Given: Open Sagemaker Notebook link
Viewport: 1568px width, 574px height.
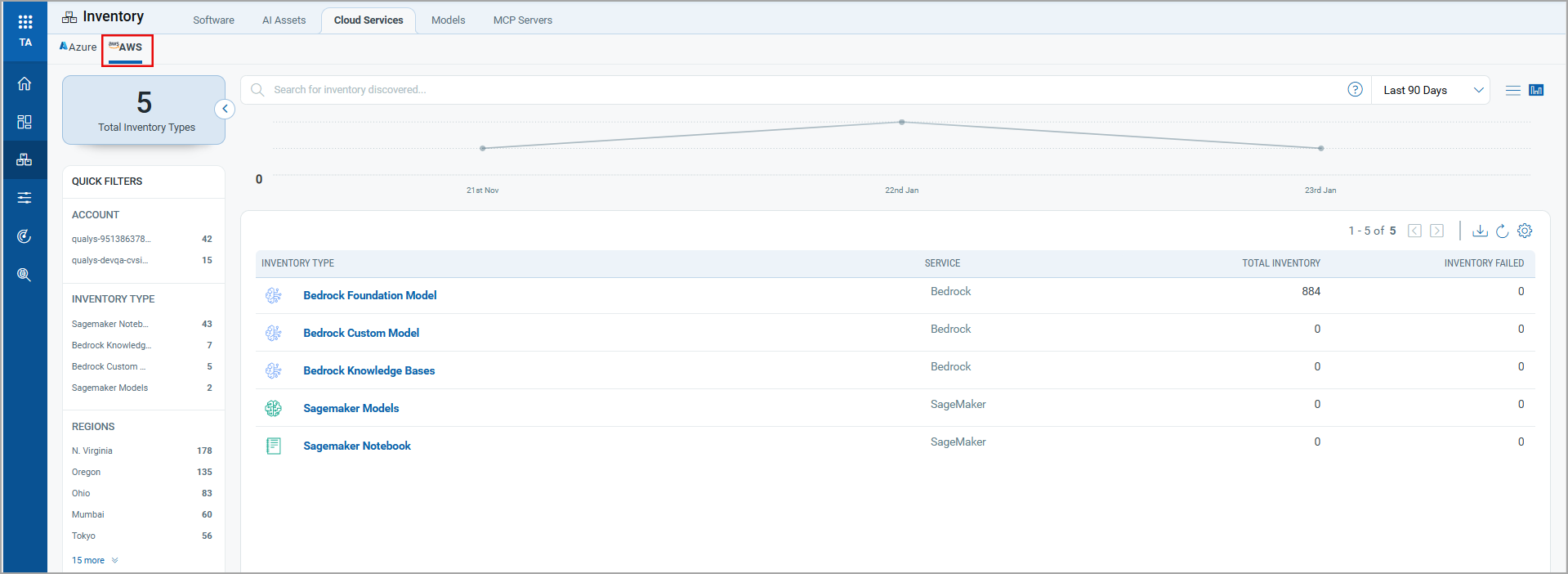Looking at the screenshot, I should [357, 446].
